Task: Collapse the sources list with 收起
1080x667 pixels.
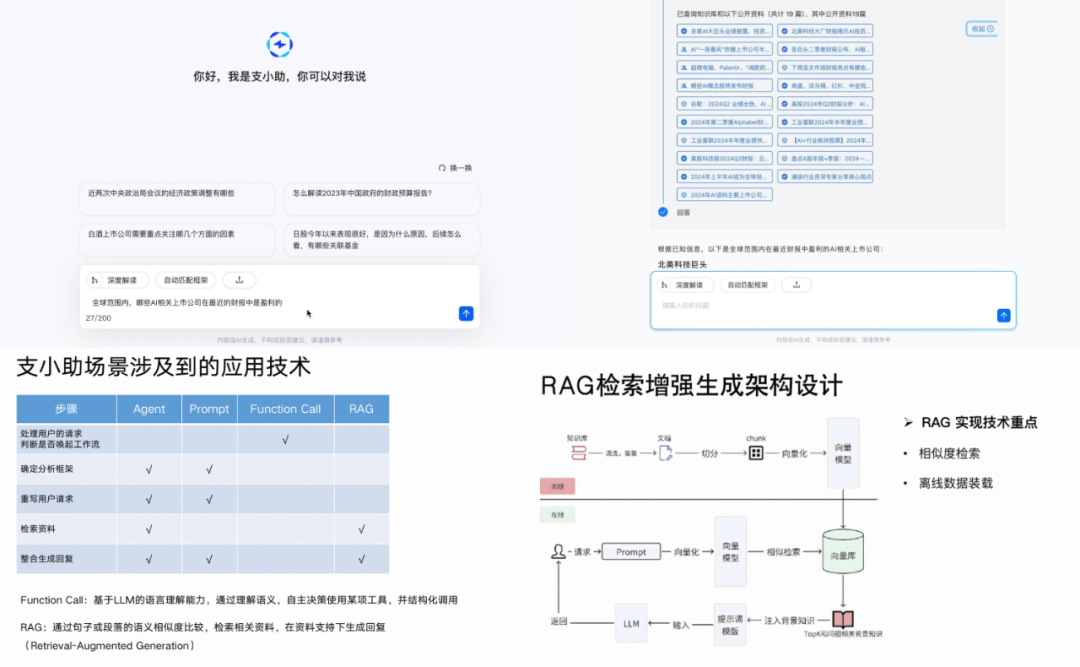Action: tap(982, 29)
